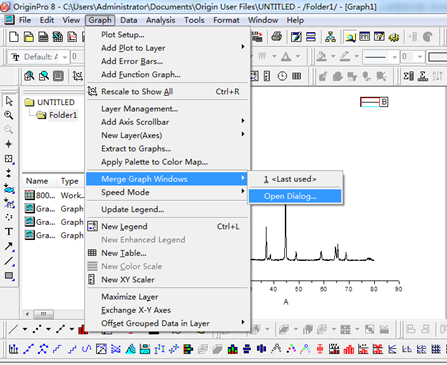Open the Format menu

tap(226, 20)
